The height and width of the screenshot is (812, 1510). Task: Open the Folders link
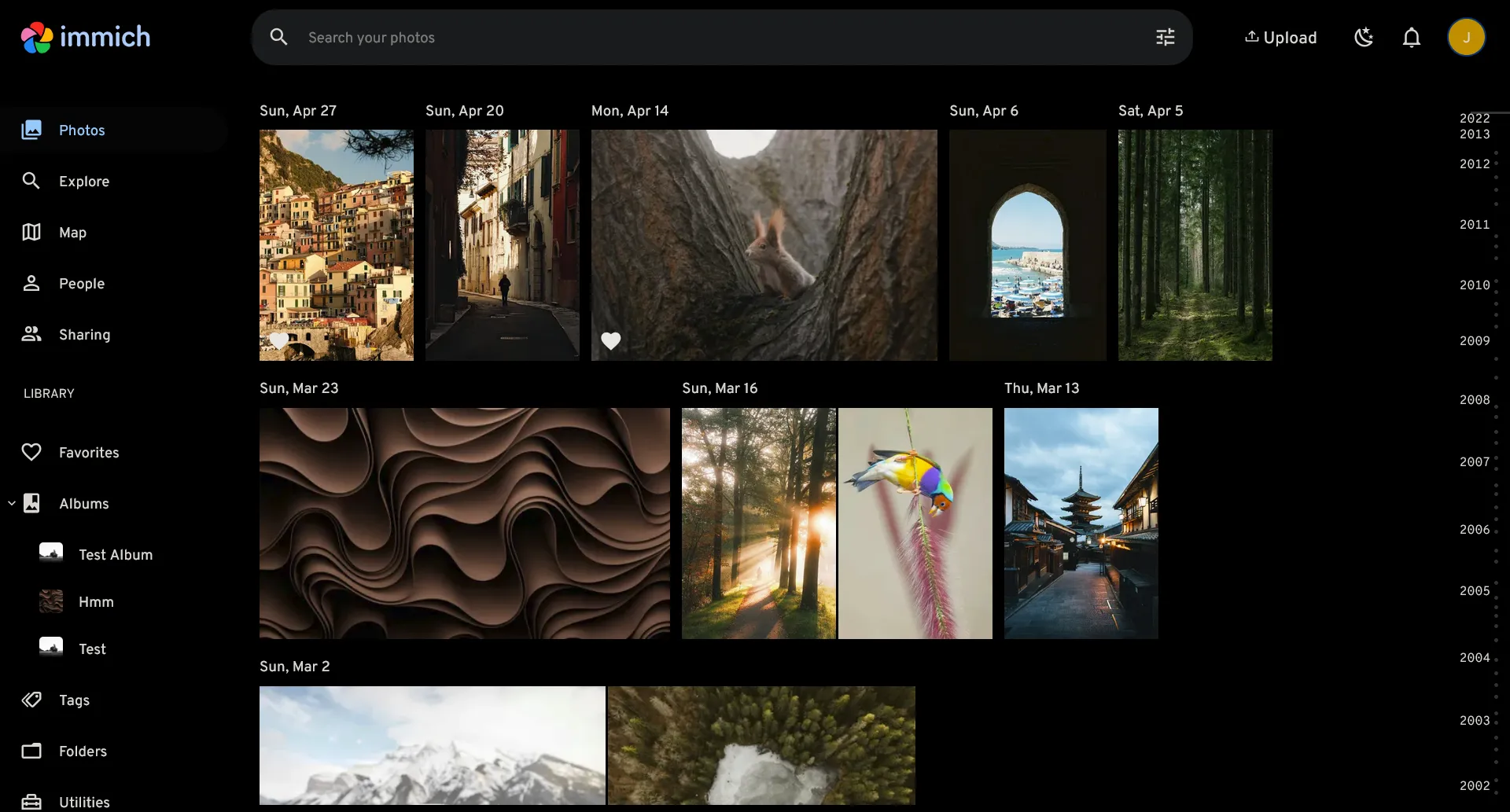point(83,751)
